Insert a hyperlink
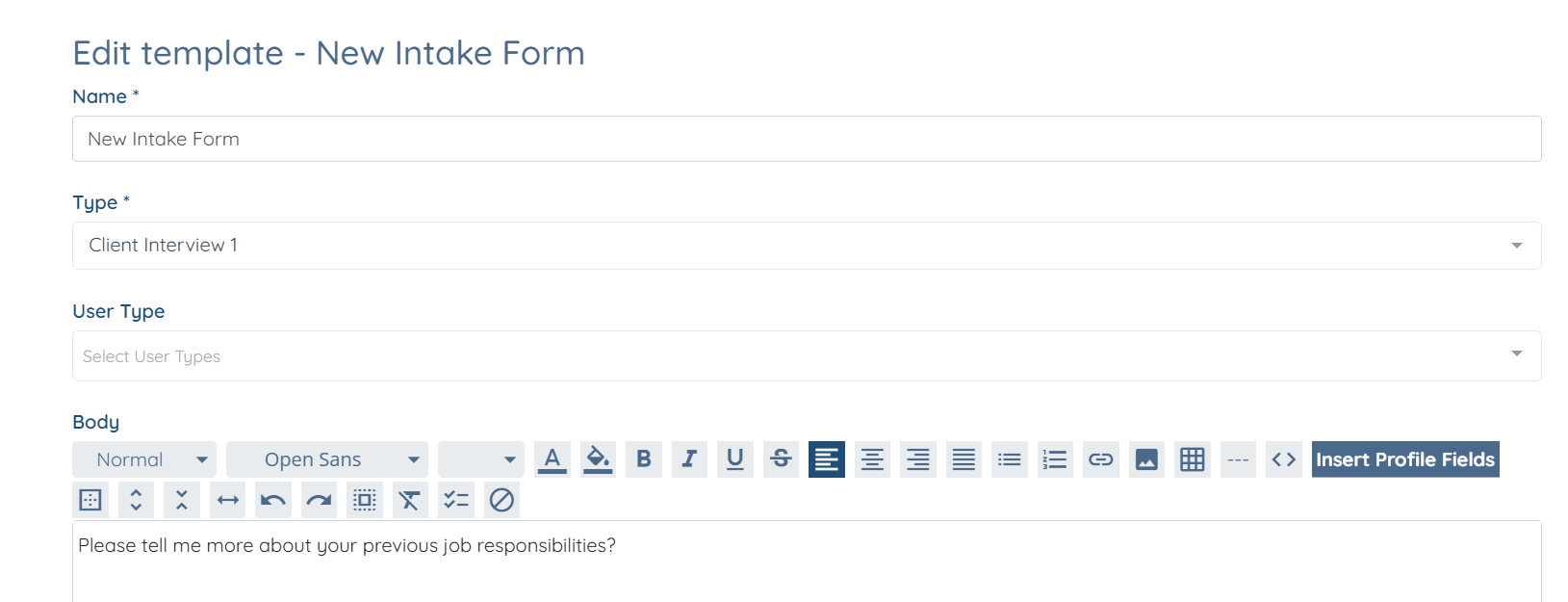This screenshot has width=1568, height=602. (1101, 459)
